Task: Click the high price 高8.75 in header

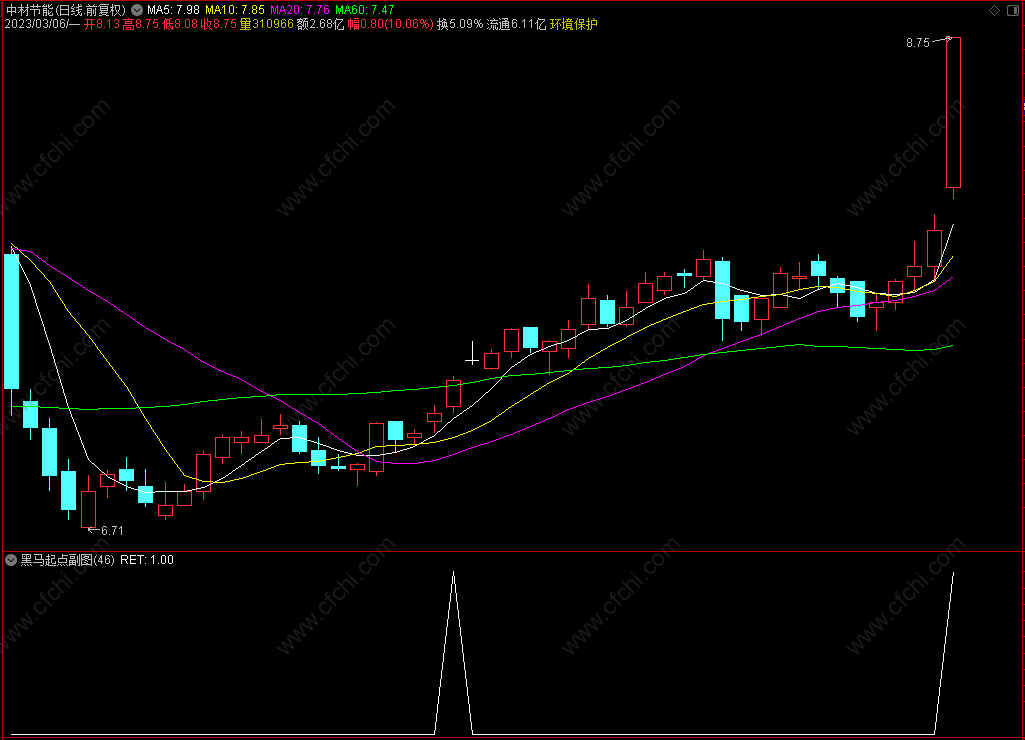Action: pyautogui.click(x=141, y=24)
